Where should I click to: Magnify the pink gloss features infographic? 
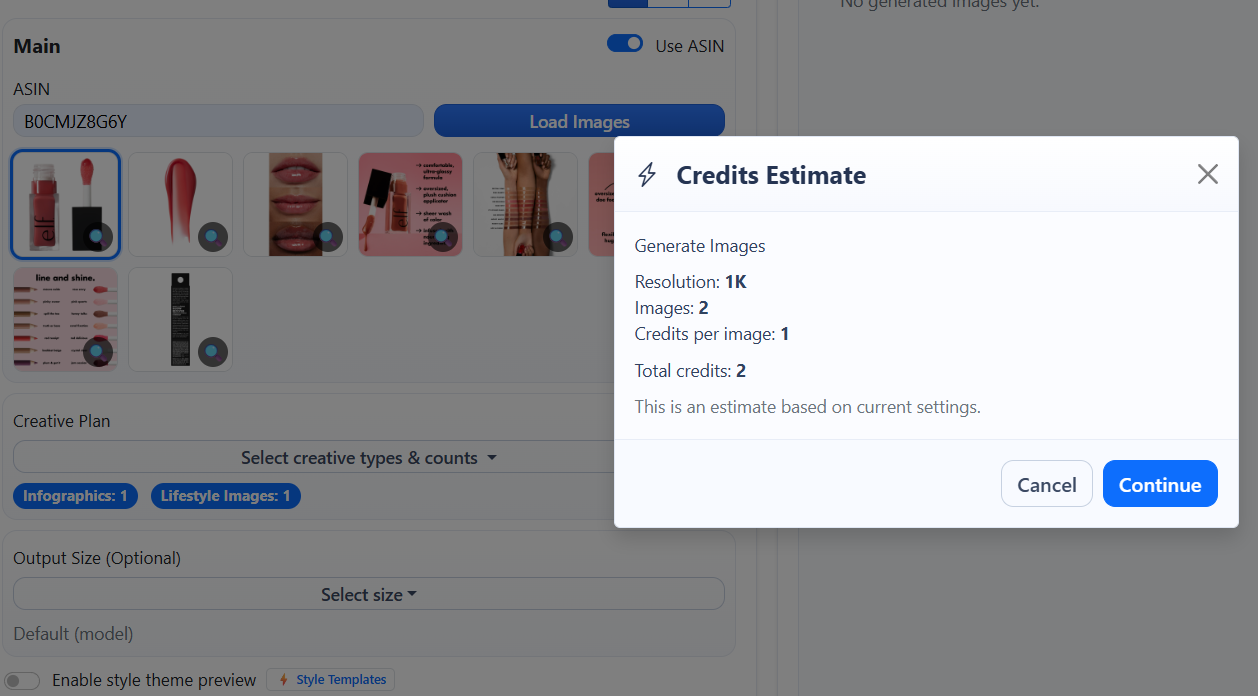[x=443, y=237]
